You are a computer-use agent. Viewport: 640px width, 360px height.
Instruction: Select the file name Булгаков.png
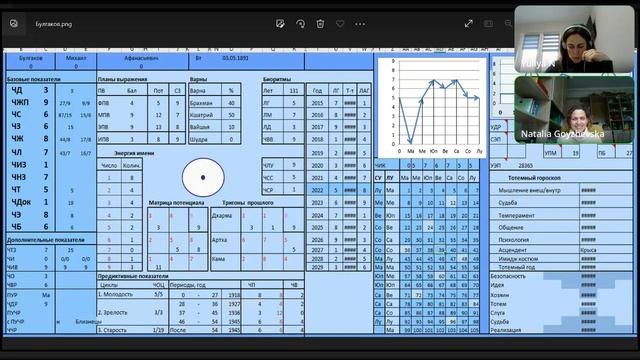(x=53, y=24)
